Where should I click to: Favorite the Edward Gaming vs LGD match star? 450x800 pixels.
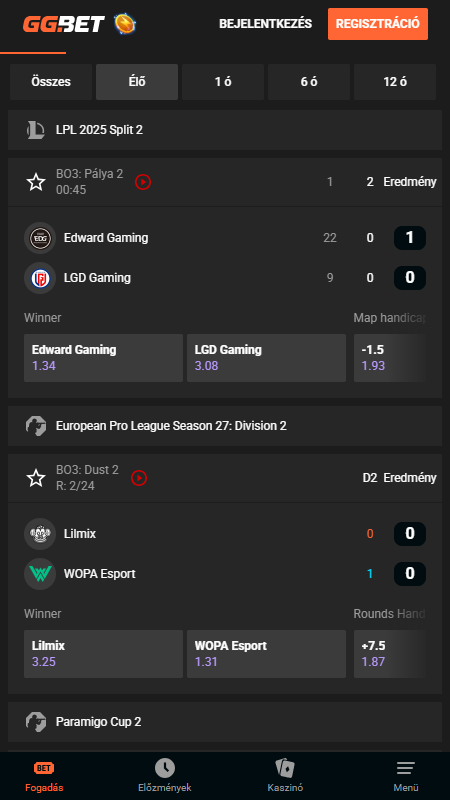point(36,182)
